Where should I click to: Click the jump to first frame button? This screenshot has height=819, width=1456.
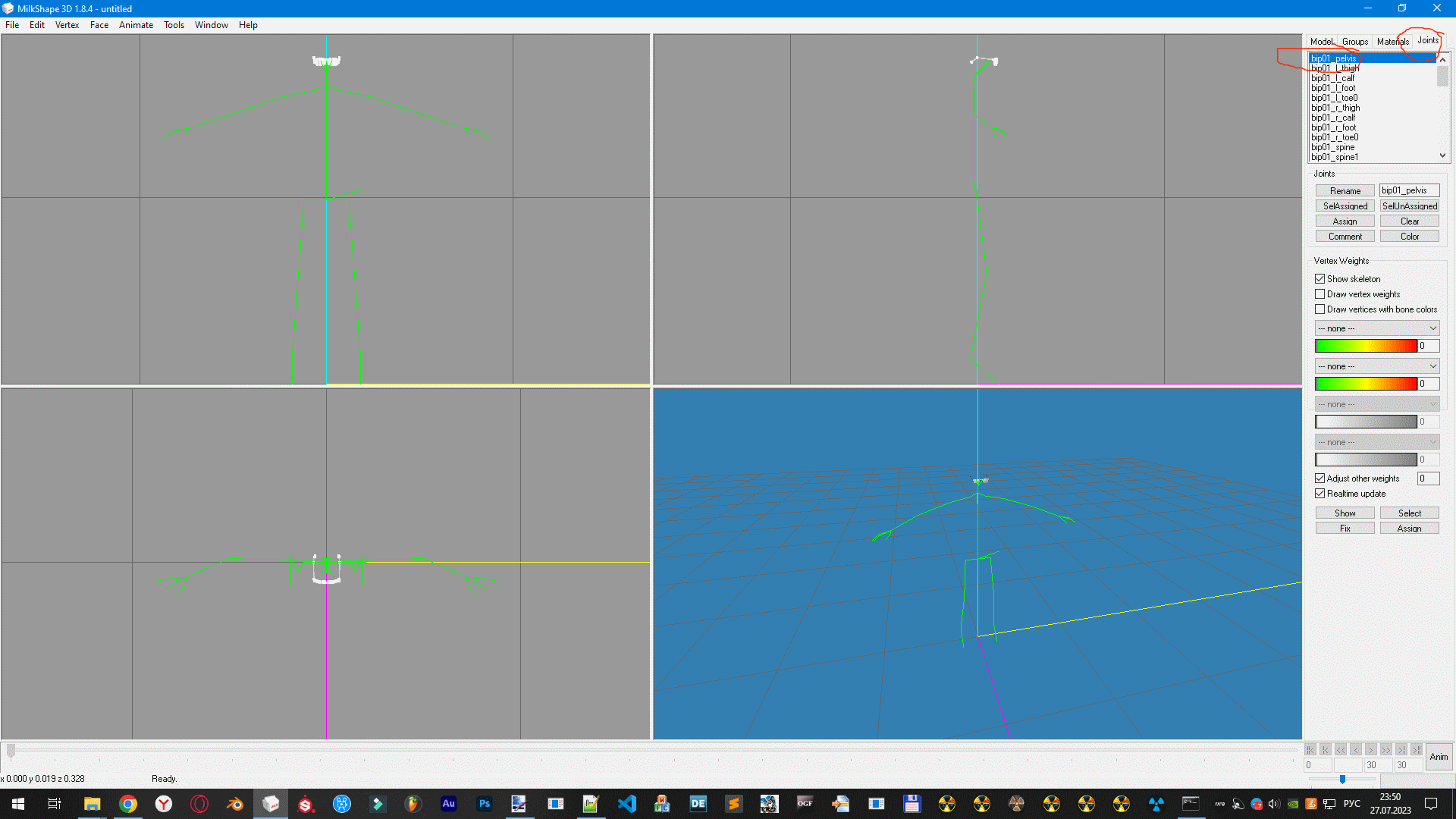point(1310,750)
